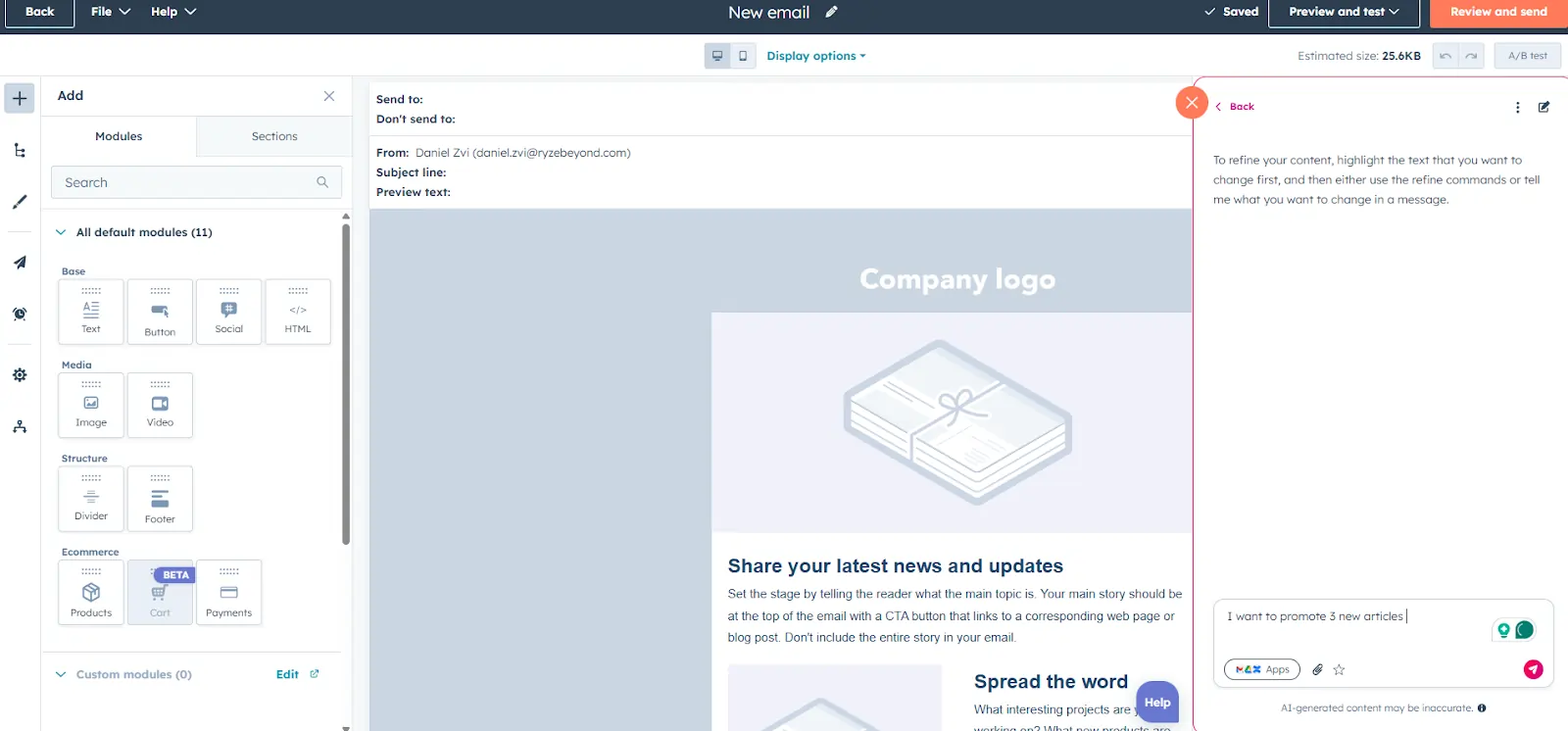Click the 'Share your latest news and updates' heading

(x=896, y=566)
